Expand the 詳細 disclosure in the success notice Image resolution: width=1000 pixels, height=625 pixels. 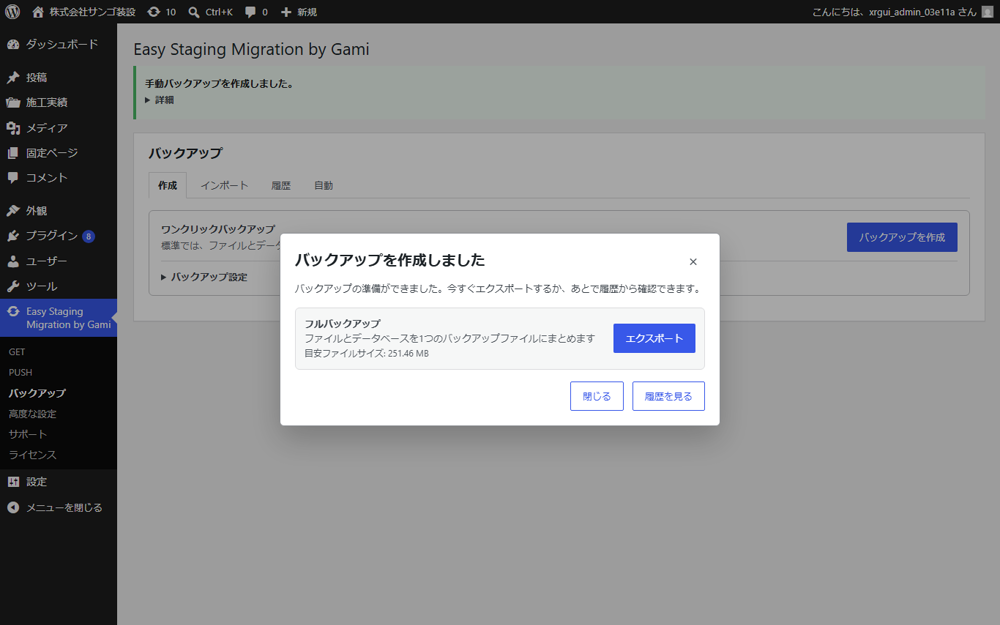click(159, 100)
